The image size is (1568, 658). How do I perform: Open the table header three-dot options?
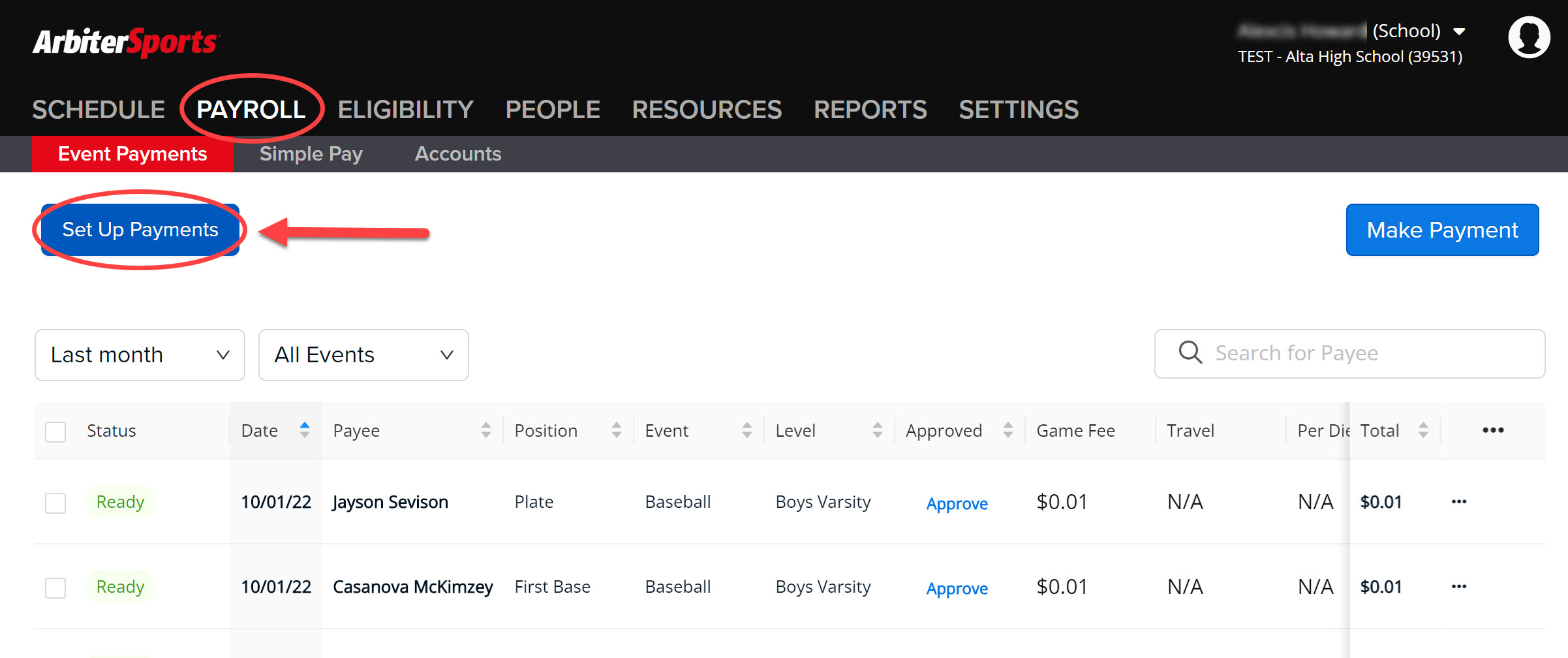(x=1493, y=430)
